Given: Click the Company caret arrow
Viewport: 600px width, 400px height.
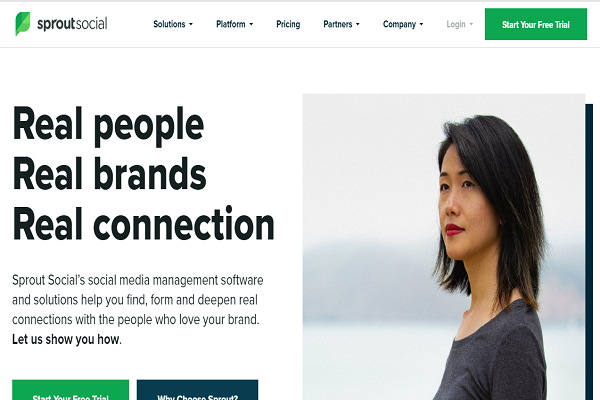Looking at the screenshot, I should (422, 24).
